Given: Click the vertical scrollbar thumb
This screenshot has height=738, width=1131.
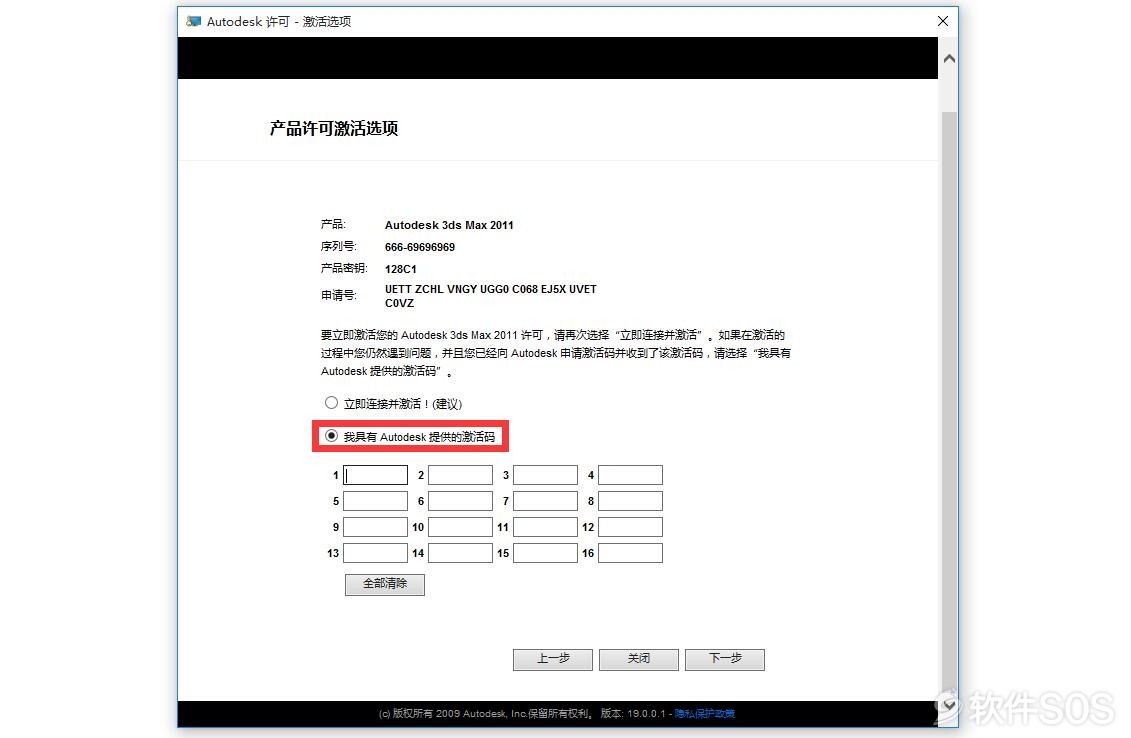Looking at the screenshot, I should click(x=949, y=400).
